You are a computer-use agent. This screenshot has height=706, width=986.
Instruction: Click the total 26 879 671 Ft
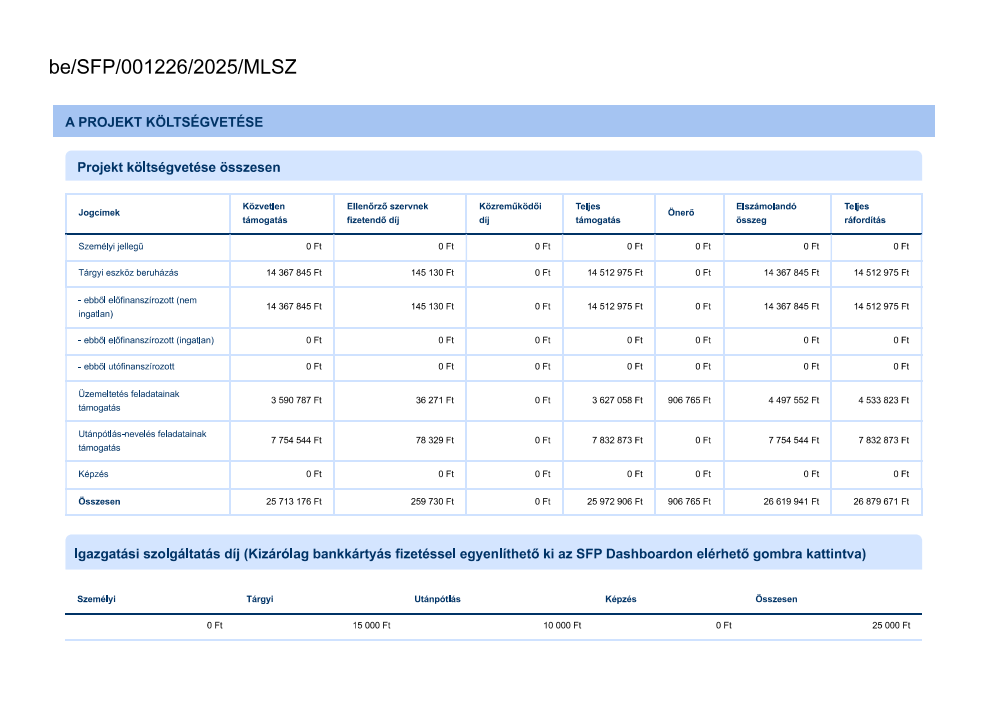pos(881,502)
